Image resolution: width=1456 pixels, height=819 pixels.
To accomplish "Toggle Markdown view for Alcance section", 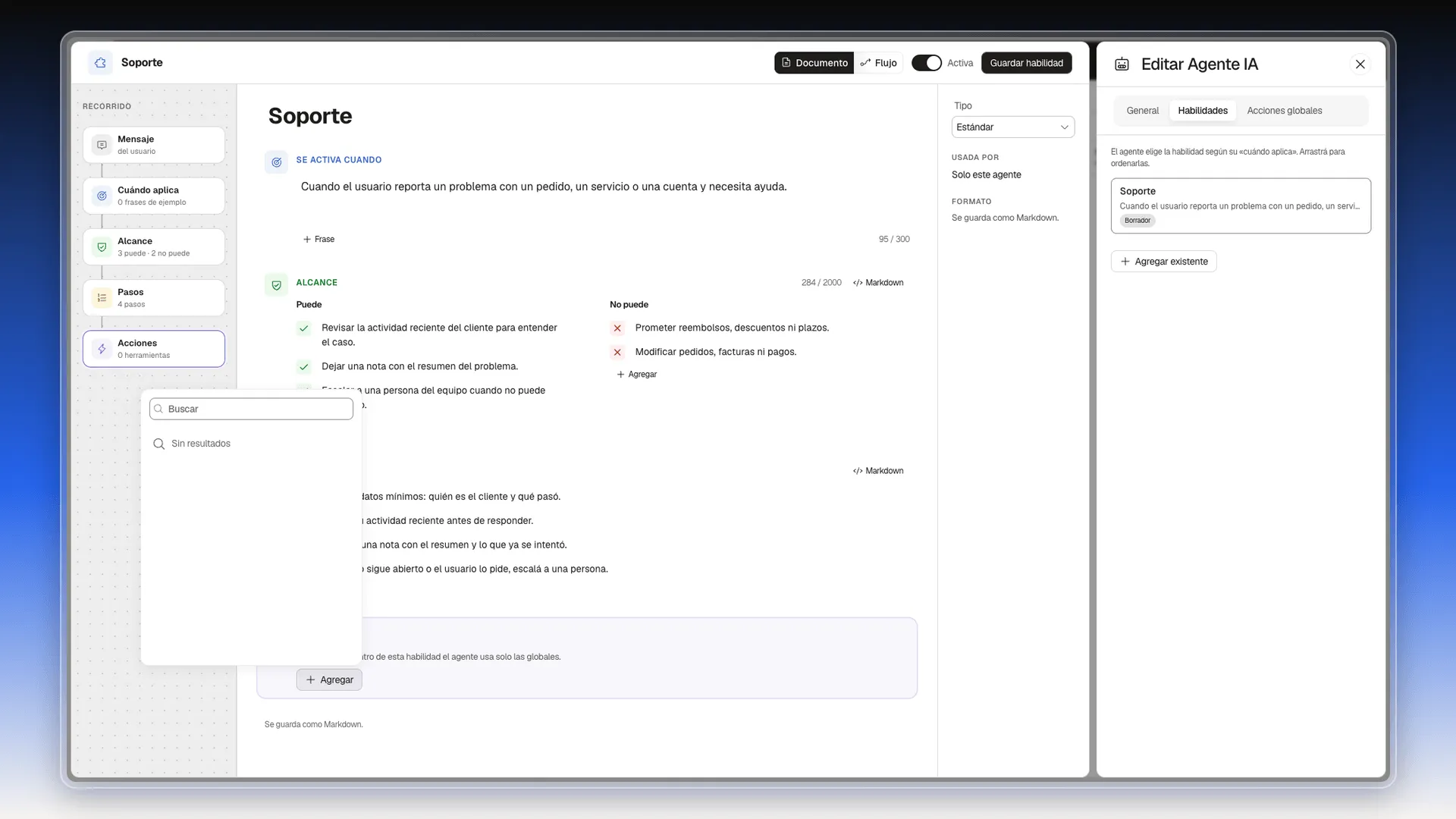I will 877,283.
